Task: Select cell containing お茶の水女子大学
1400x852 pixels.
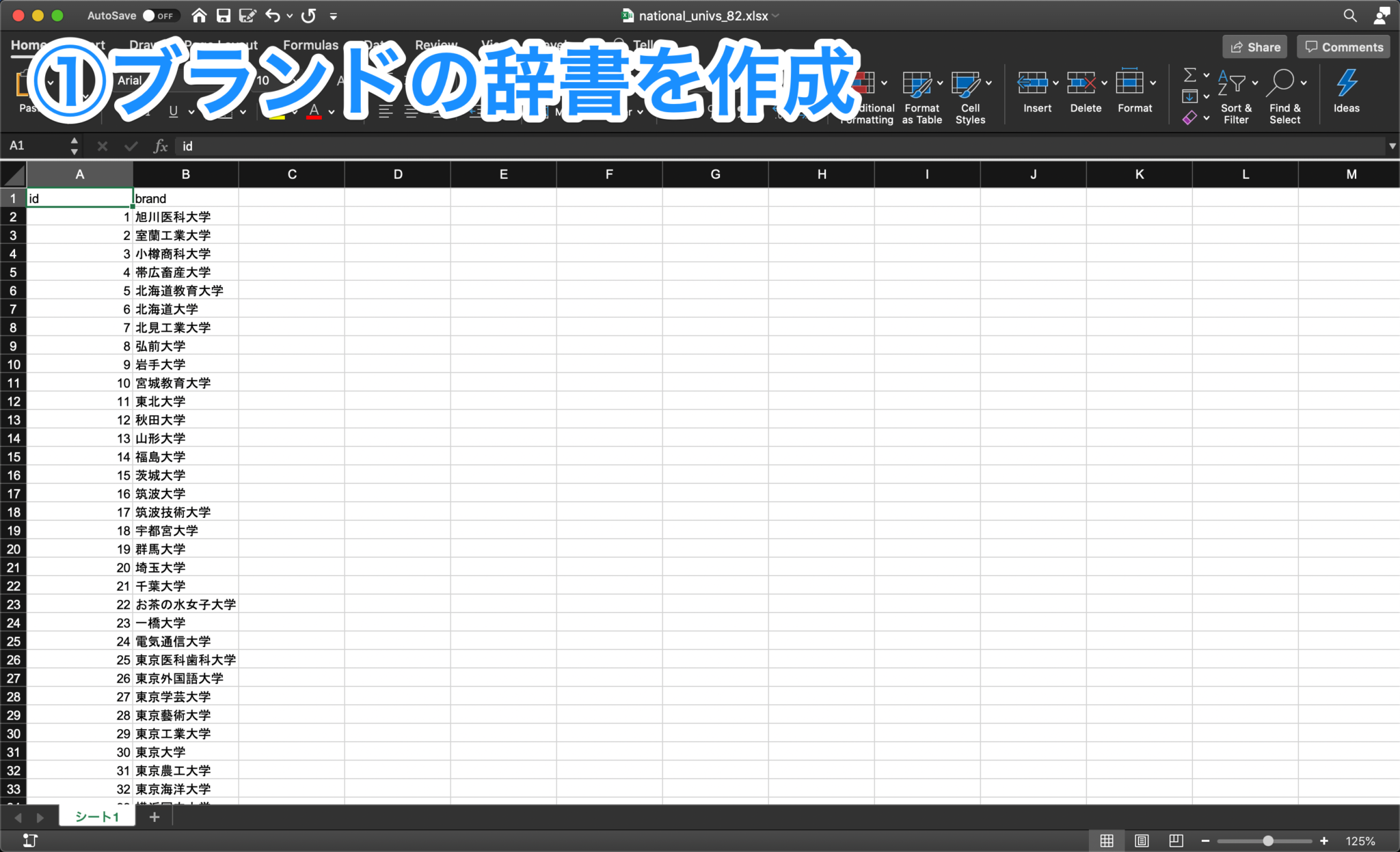Action: 186,604
